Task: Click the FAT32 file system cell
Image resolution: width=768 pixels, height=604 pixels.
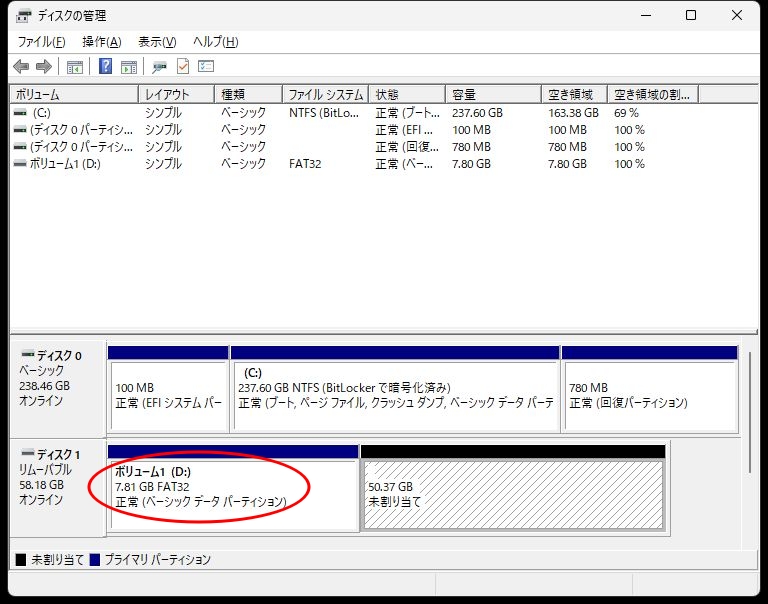Action: pyautogui.click(x=305, y=164)
